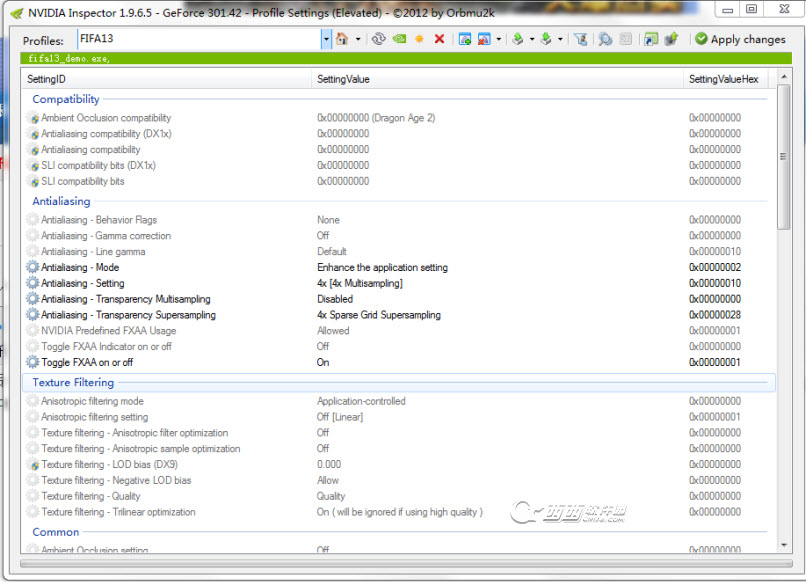Screen dimensions: 806x582
Task: Click the '4x Sparse Grid Supersampling' value
Action: [x=379, y=315]
